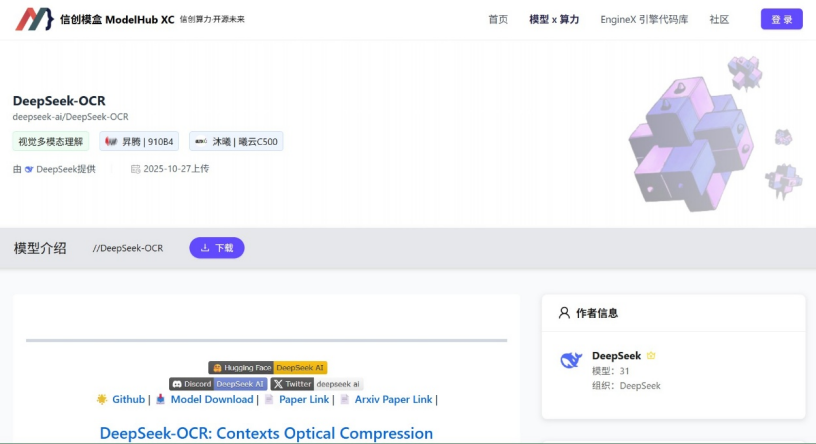Click the document icon beside Paper Link
This screenshot has height=444, width=816.
pyautogui.click(x=269, y=399)
